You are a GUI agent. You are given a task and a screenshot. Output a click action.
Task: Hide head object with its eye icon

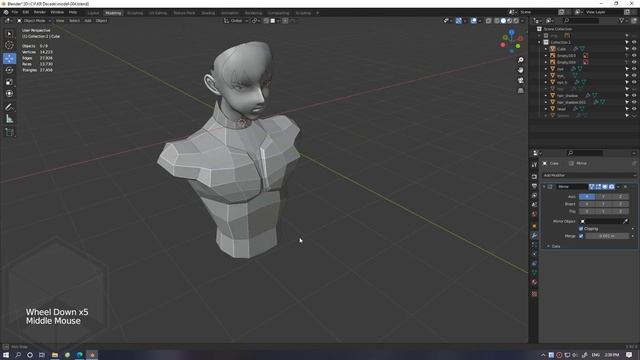coord(634,109)
